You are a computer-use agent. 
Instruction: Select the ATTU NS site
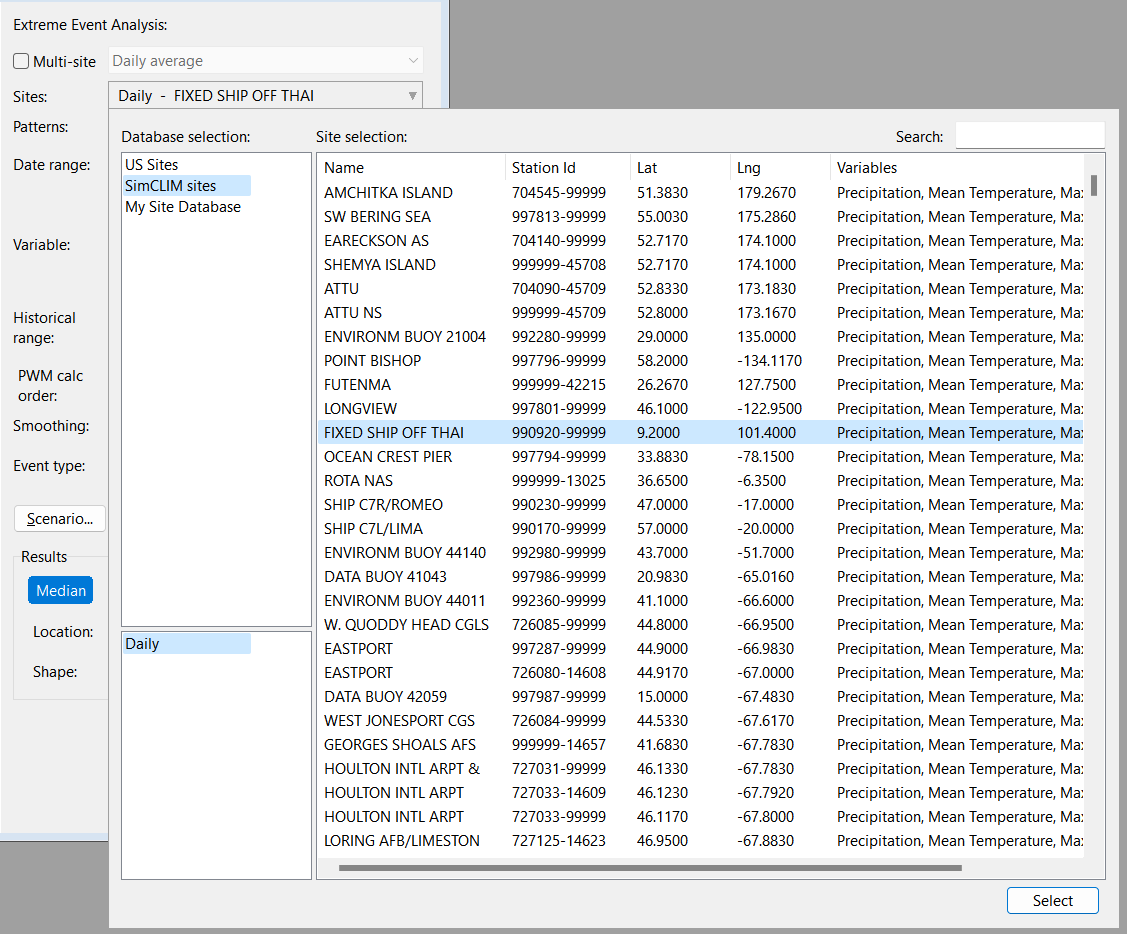701,313
